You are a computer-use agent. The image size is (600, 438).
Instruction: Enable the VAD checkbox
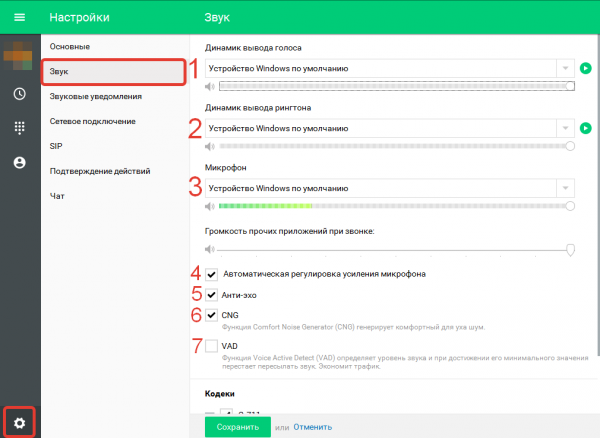pyautogui.click(x=211, y=346)
